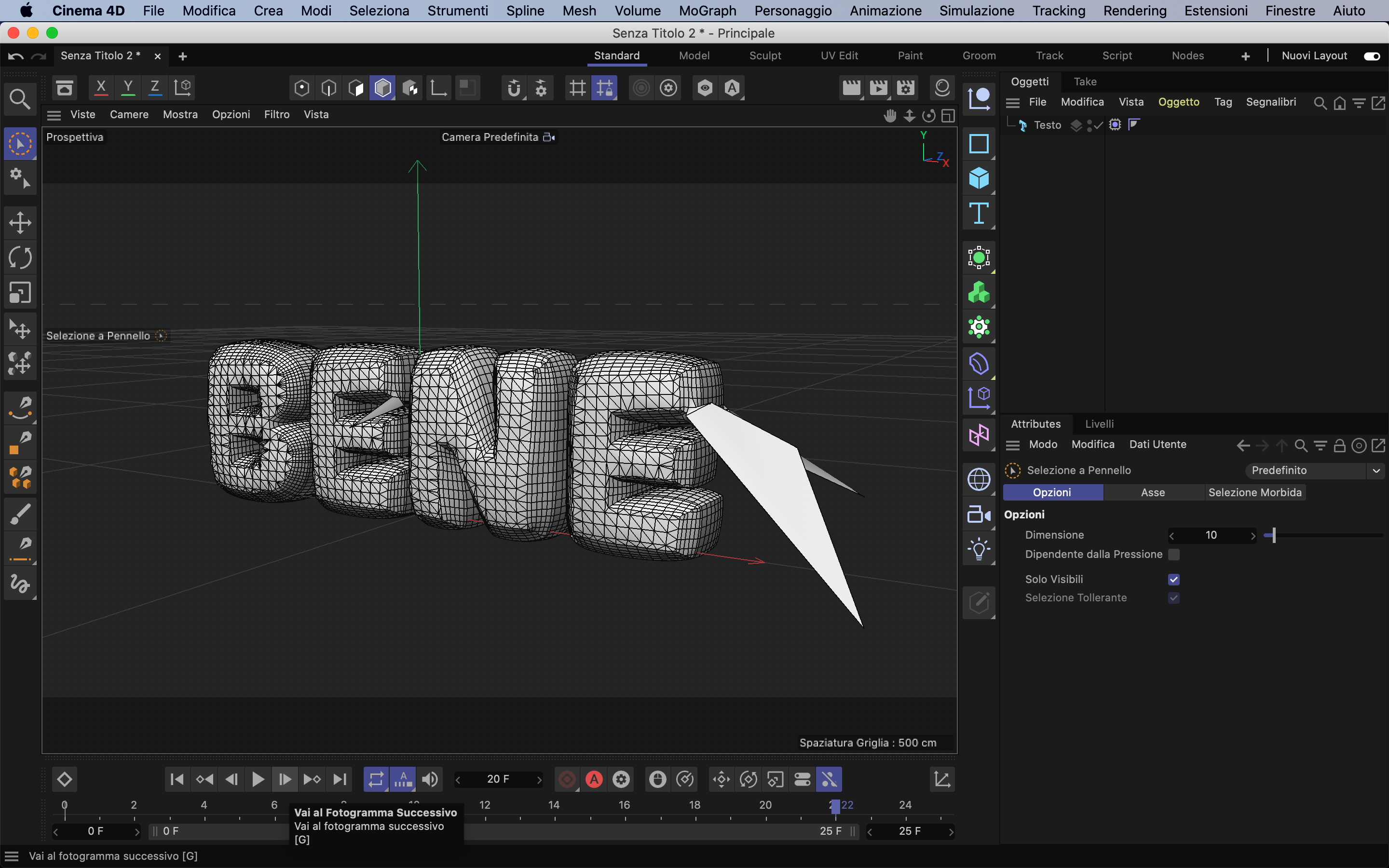1389x868 pixels.
Task: Uncheck the Solo Visibili checkbox
Action: (1173, 579)
